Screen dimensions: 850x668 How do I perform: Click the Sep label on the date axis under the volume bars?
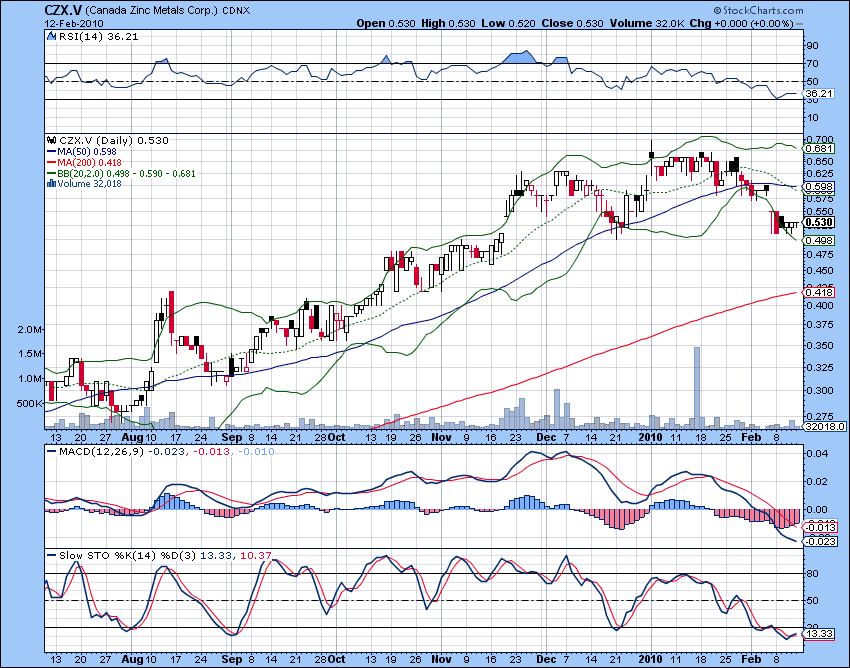[231, 437]
